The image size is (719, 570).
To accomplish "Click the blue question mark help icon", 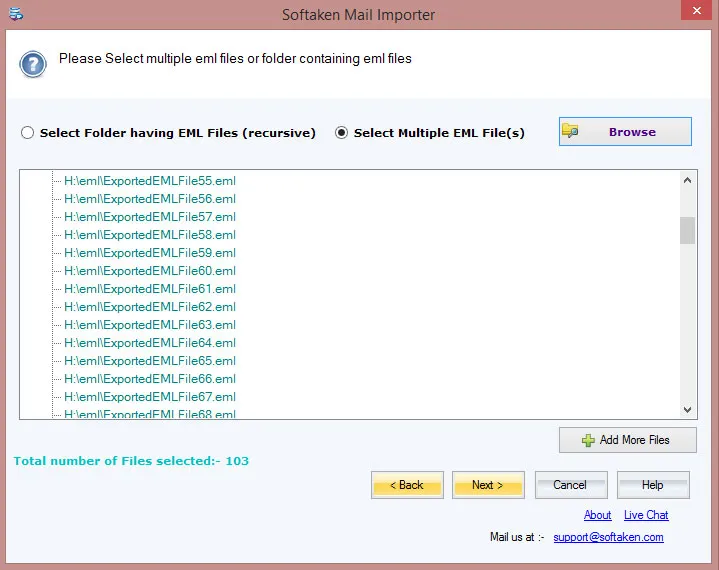I will click(x=33, y=64).
